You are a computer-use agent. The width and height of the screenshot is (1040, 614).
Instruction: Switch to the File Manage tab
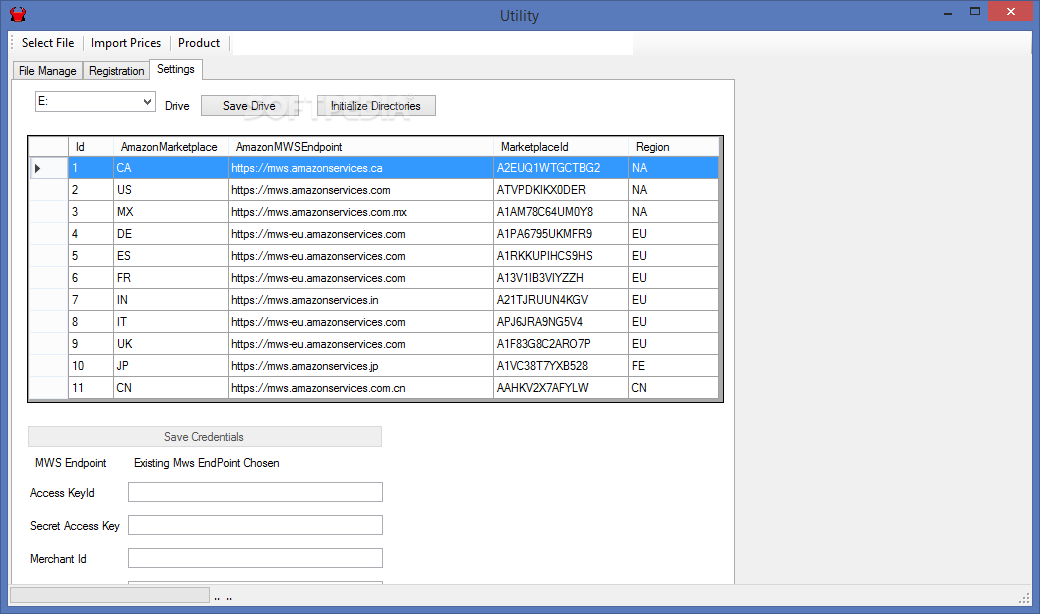48,71
